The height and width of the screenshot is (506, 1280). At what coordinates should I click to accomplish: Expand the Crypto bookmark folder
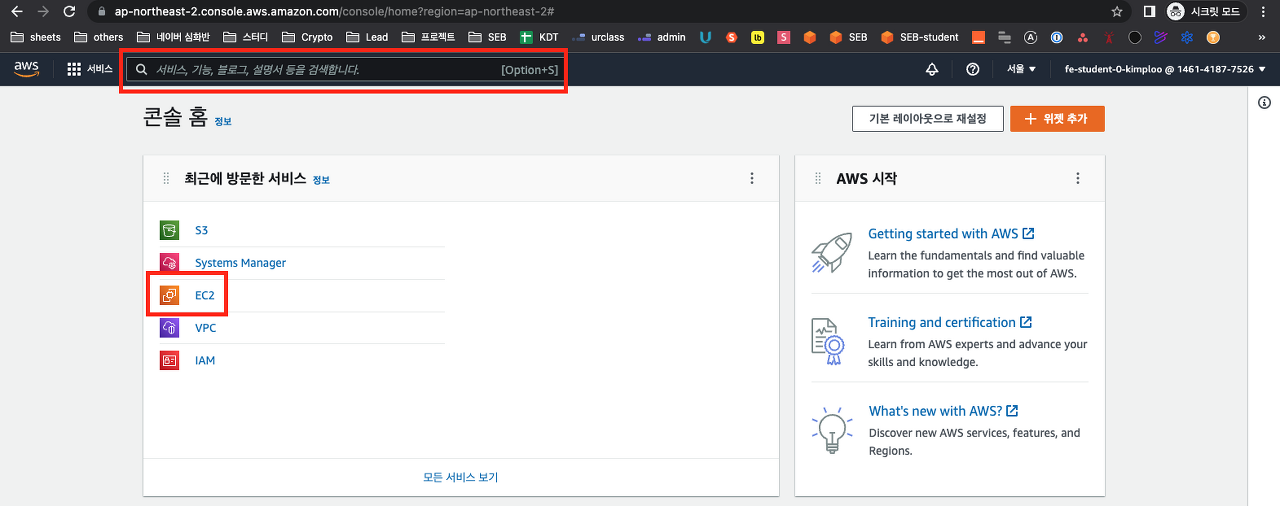pyautogui.click(x=307, y=37)
